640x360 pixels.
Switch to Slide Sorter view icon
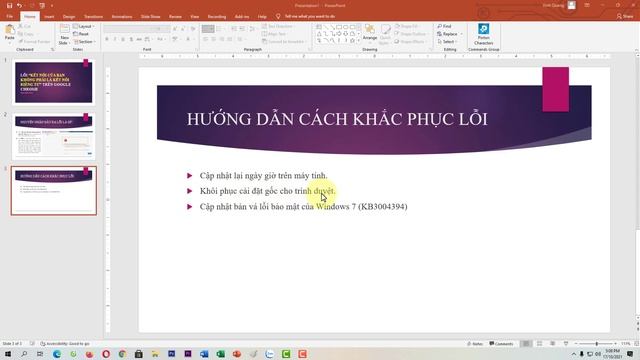[x=539, y=344]
